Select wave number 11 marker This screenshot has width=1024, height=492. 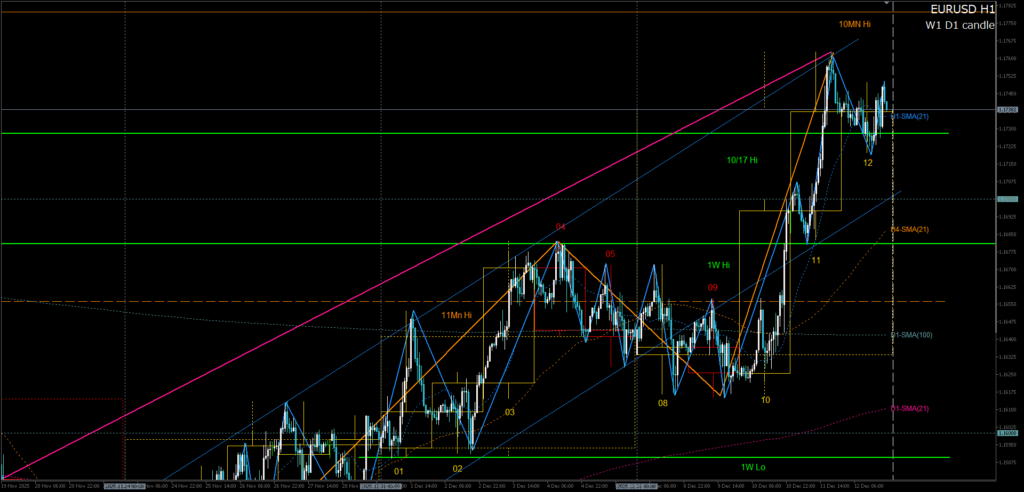(816, 260)
